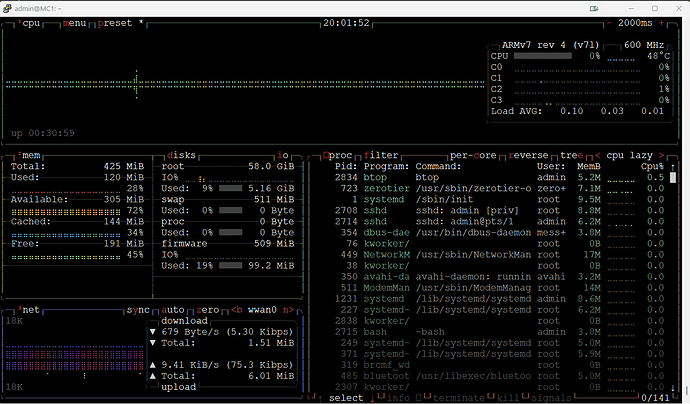Click the clock showing 20:01:52
This screenshot has height=404, width=690.
[x=346, y=23]
